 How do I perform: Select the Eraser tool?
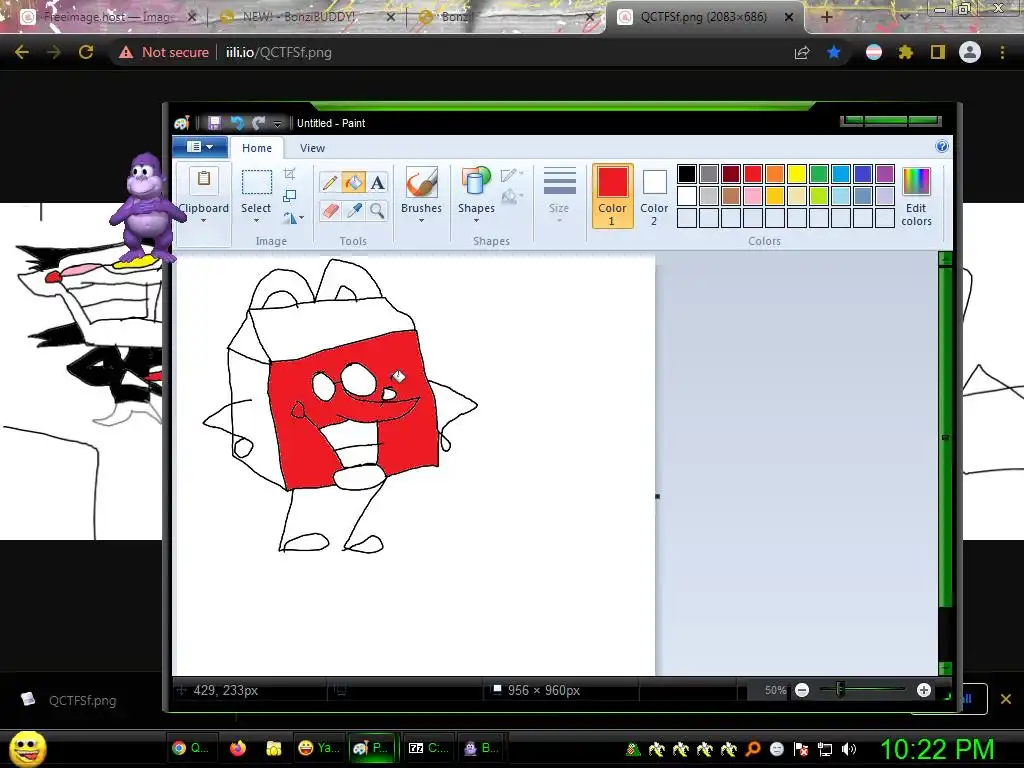(330, 210)
